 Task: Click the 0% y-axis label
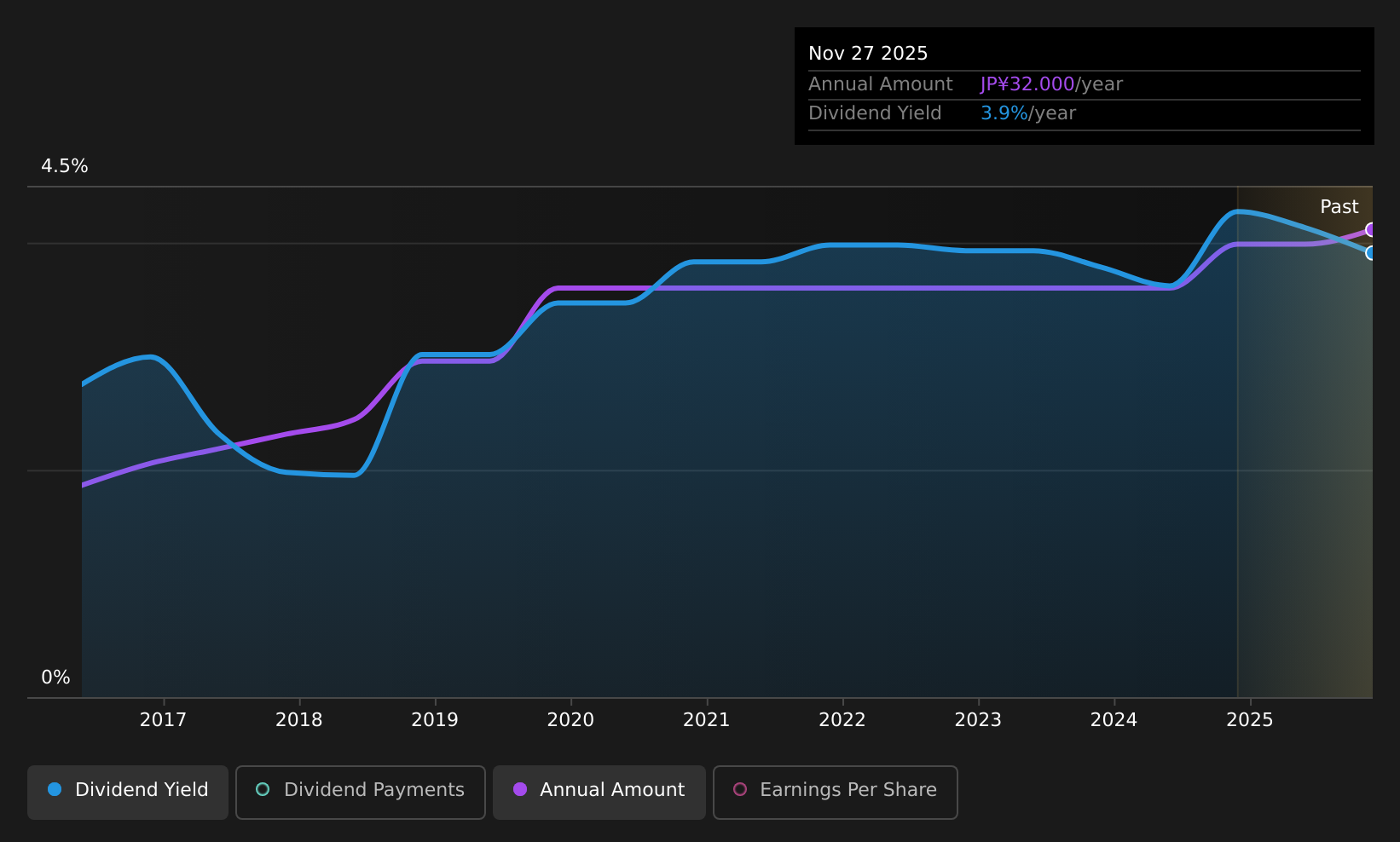[x=55, y=678]
